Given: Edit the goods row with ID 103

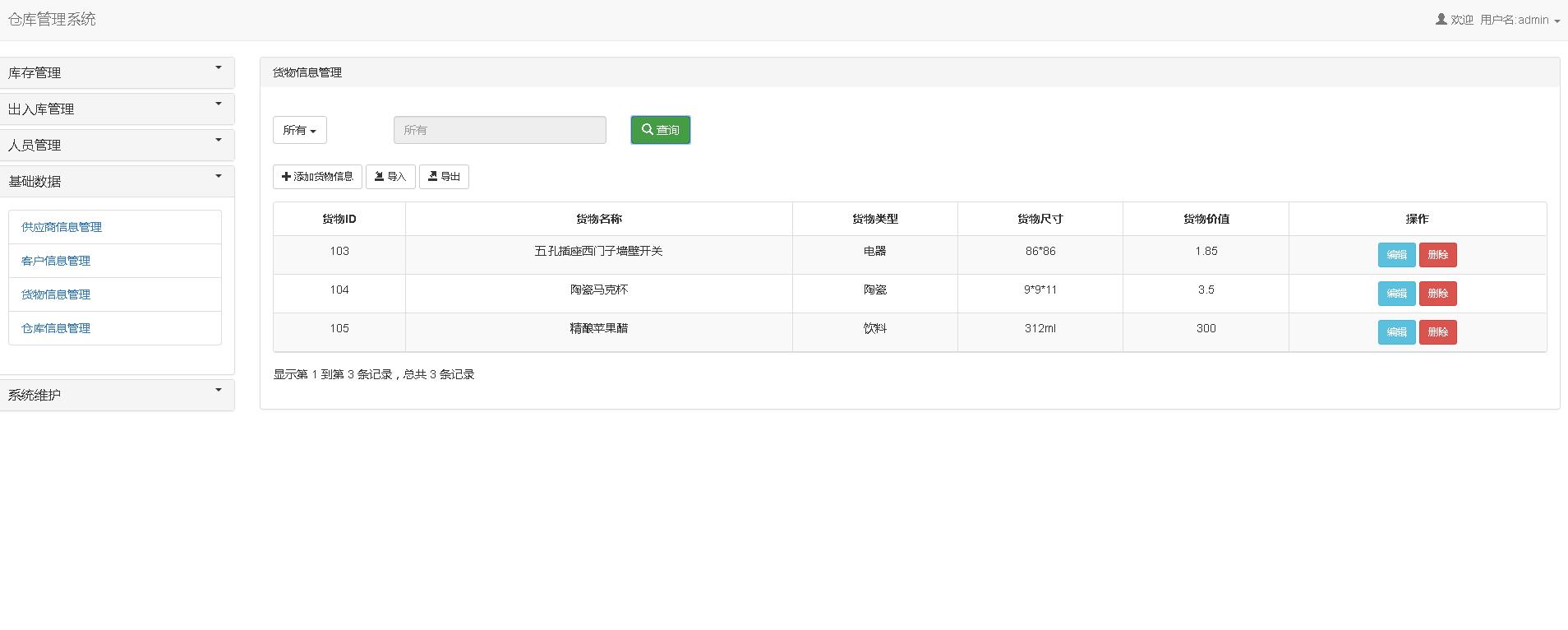Looking at the screenshot, I should [x=1396, y=255].
